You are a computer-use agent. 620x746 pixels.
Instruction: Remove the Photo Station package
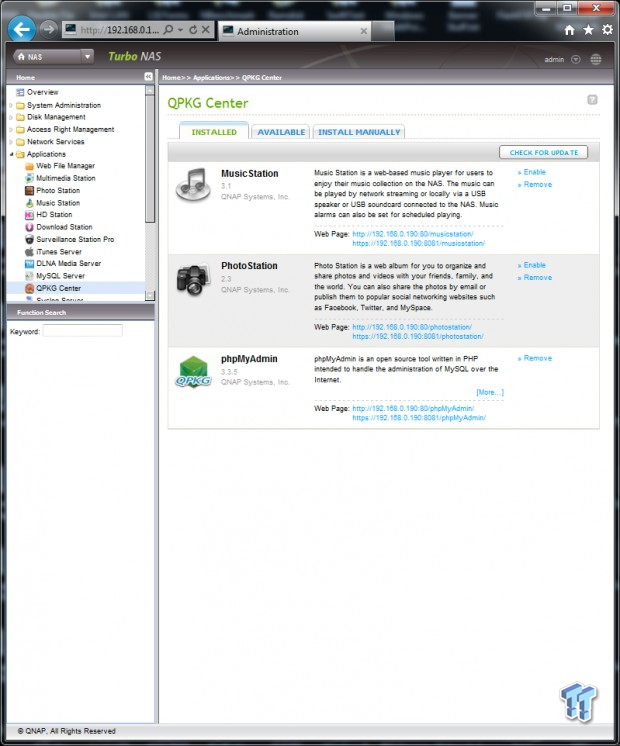coord(538,277)
